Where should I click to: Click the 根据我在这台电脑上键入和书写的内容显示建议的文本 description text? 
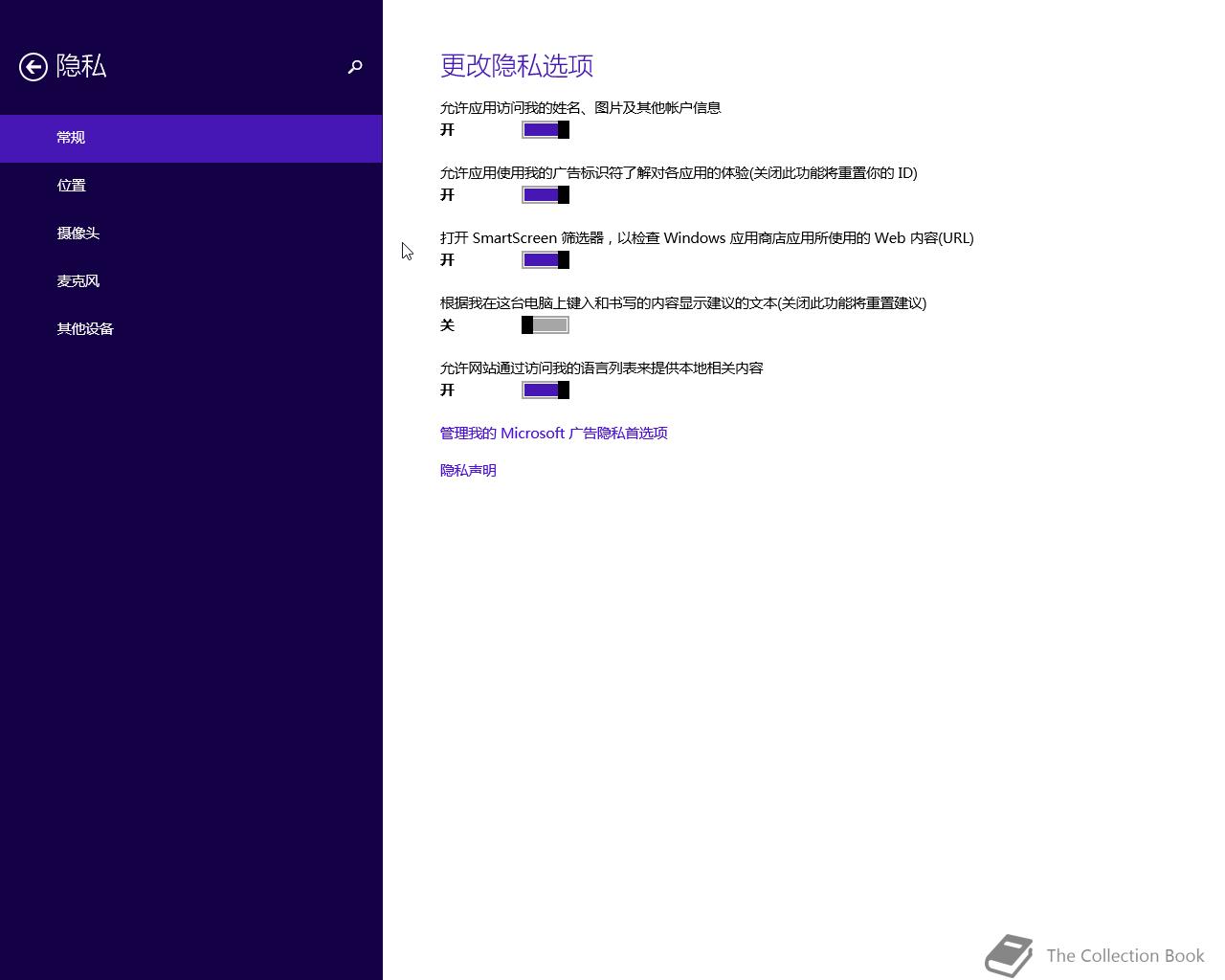point(683,303)
